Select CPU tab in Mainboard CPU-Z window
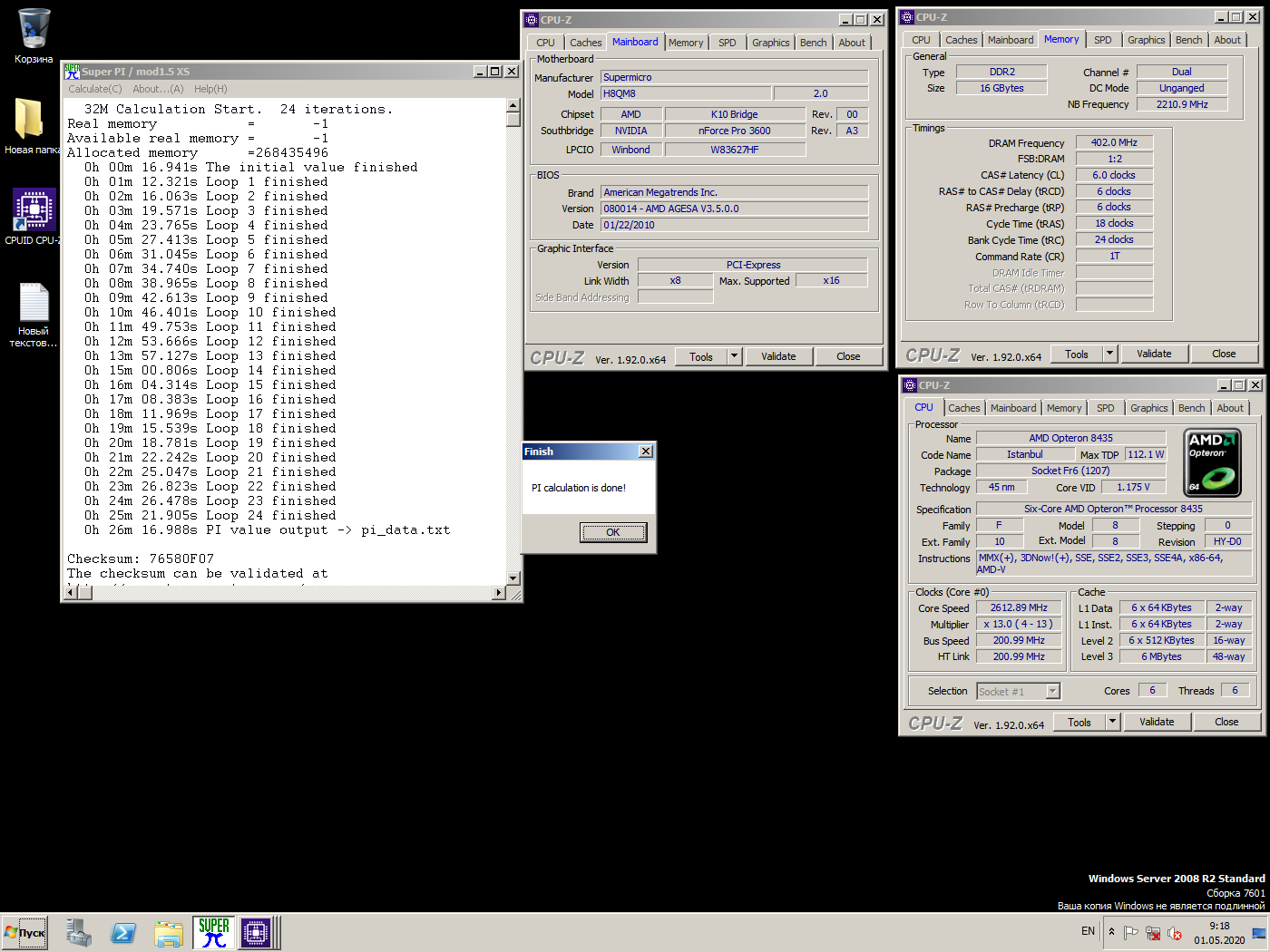This screenshot has width=1270, height=952. pos(545,43)
